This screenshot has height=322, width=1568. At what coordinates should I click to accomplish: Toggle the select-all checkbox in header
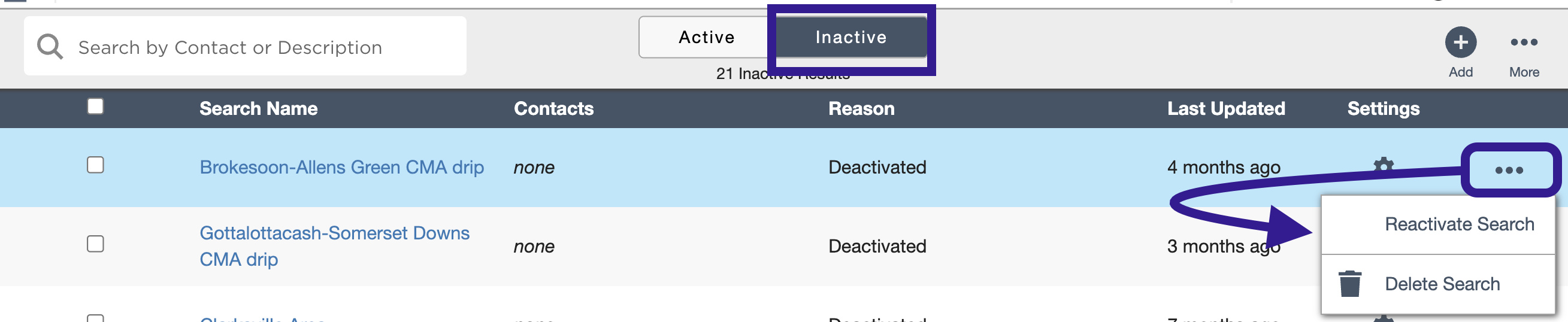pos(96,107)
